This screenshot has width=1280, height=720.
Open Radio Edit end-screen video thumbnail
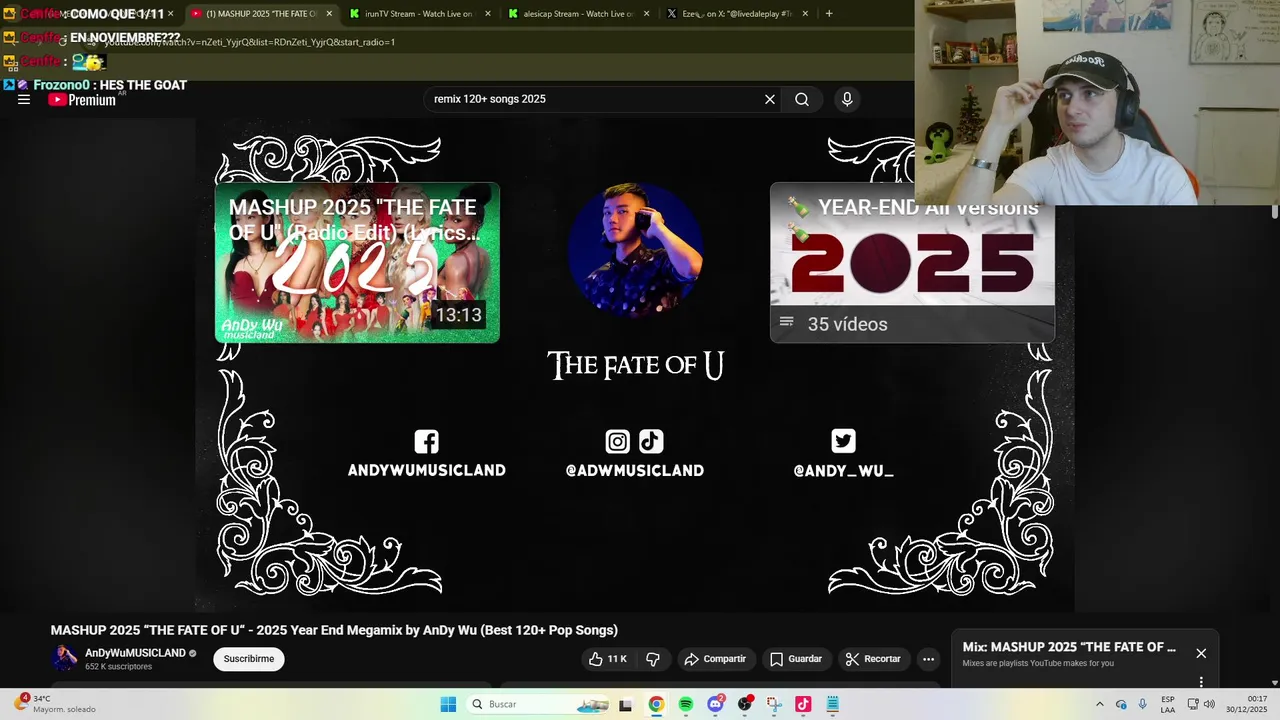click(357, 263)
